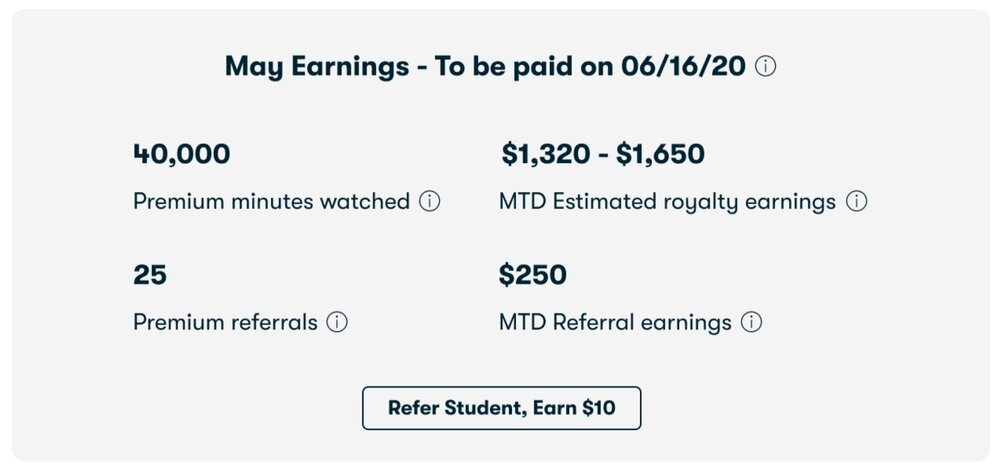
Task: Click the 40,000 minutes figure
Action: coord(181,155)
